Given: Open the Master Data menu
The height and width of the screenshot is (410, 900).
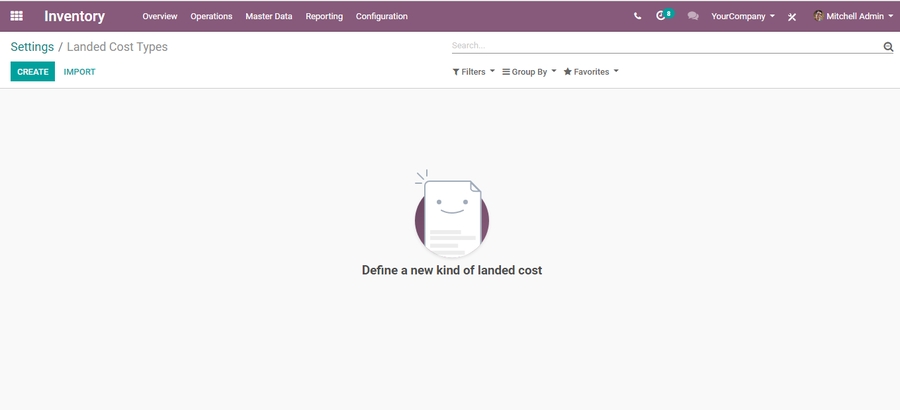Looking at the screenshot, I should [x=269, y=16].
